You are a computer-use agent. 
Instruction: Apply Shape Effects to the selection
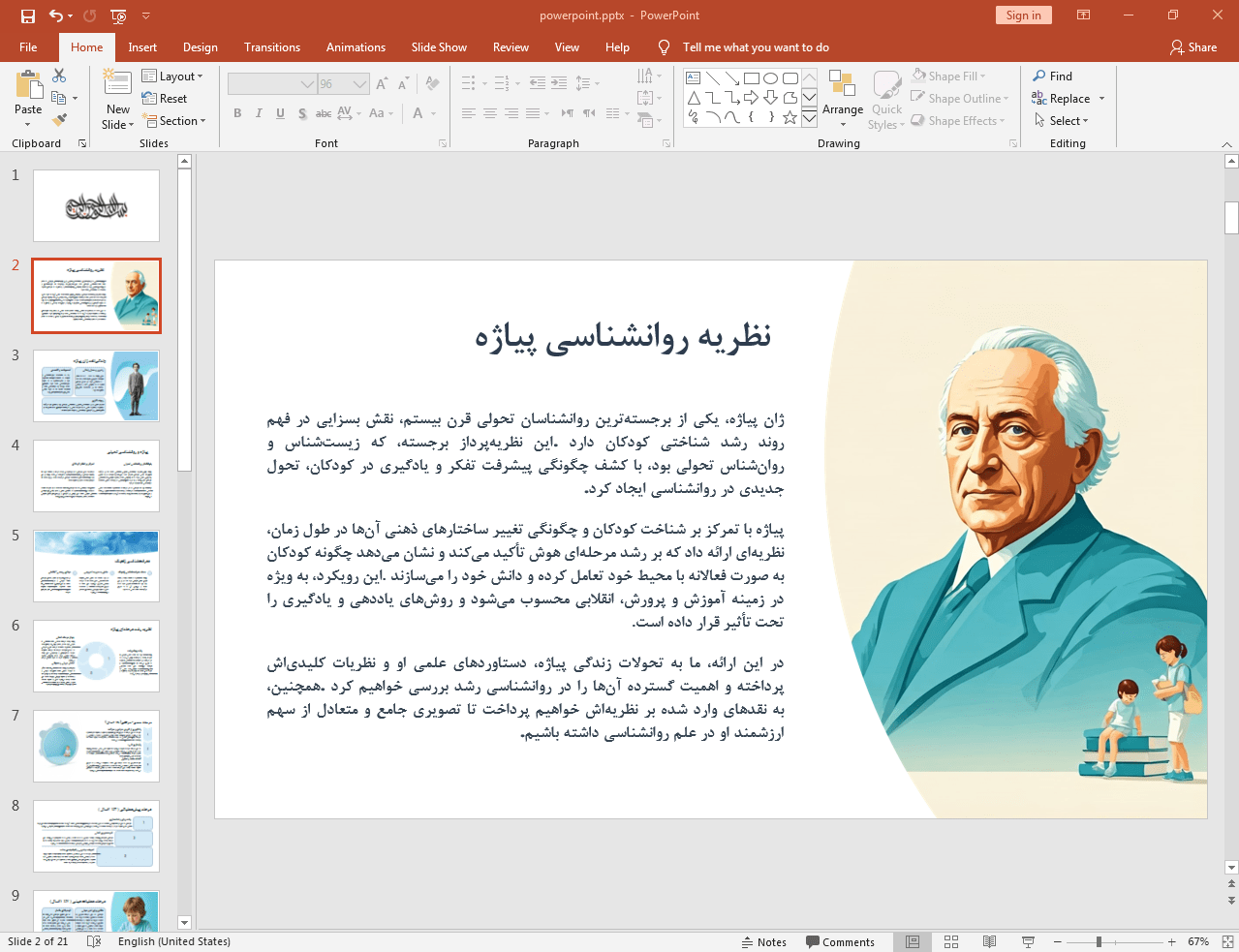[957, 120]
